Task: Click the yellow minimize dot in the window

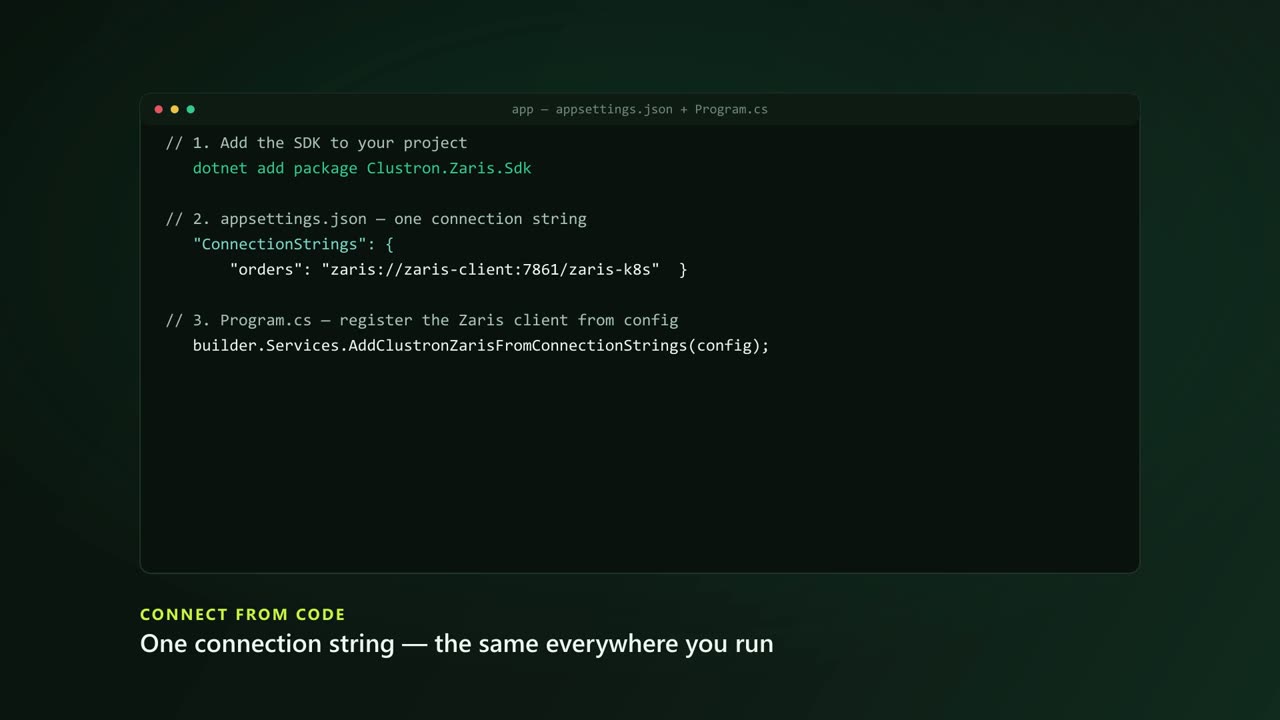Action: [174, 109]
